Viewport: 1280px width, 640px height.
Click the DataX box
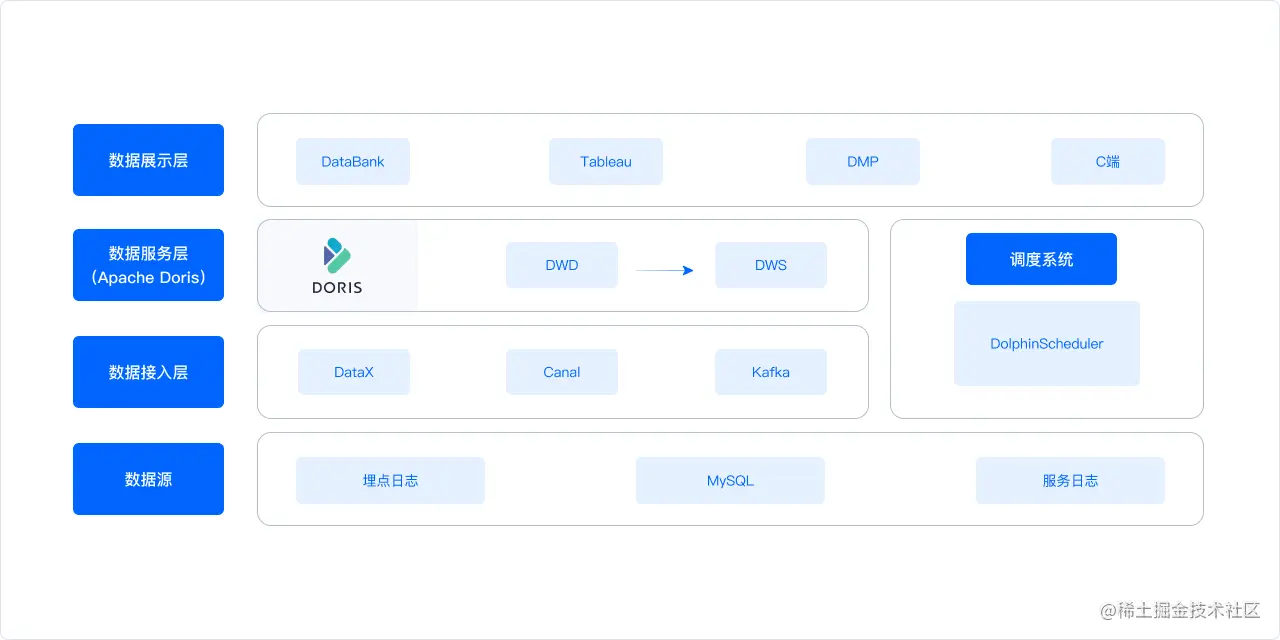[x=354, y=372]
